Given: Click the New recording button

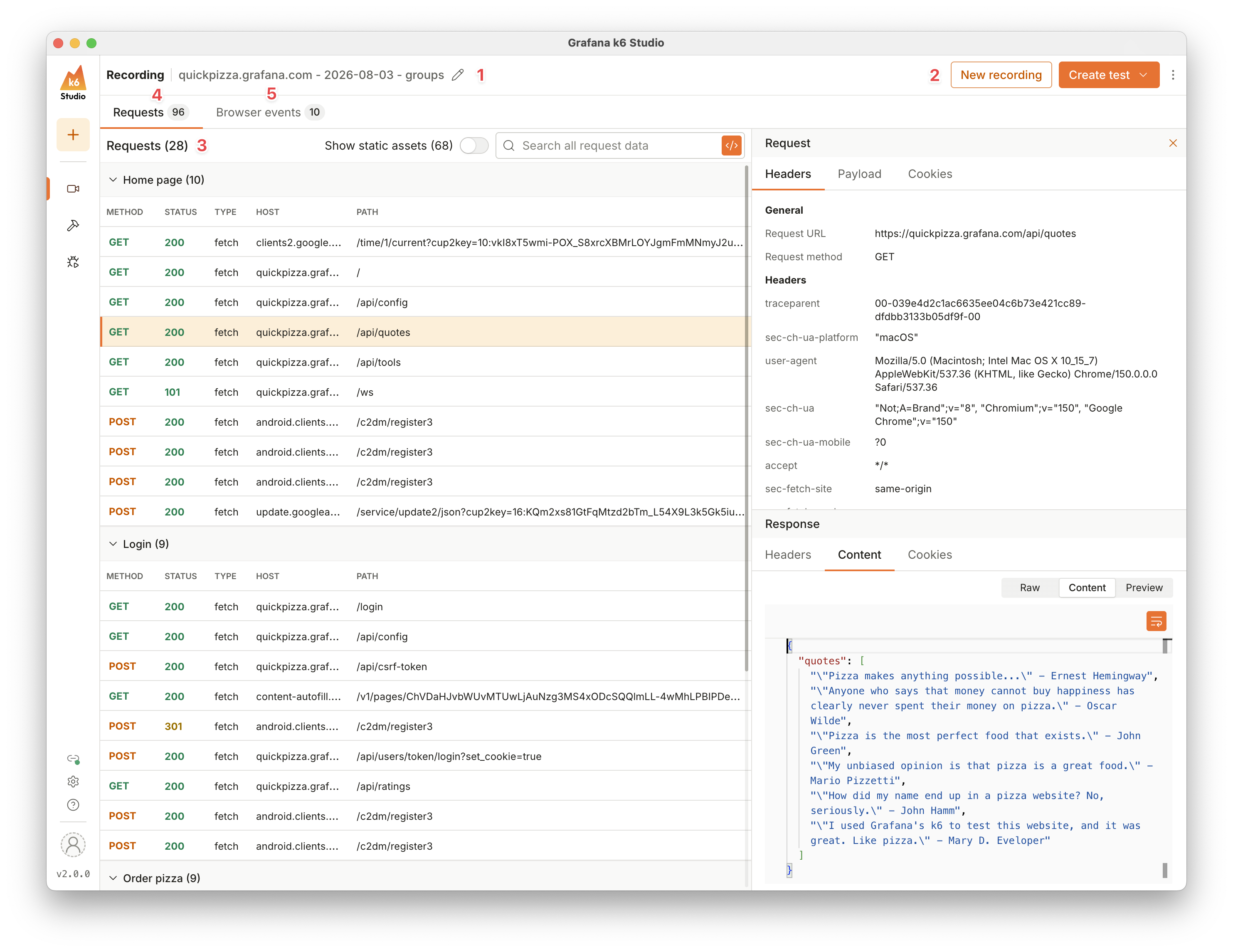Looking at the screenshot, I should coord(1001,75).
